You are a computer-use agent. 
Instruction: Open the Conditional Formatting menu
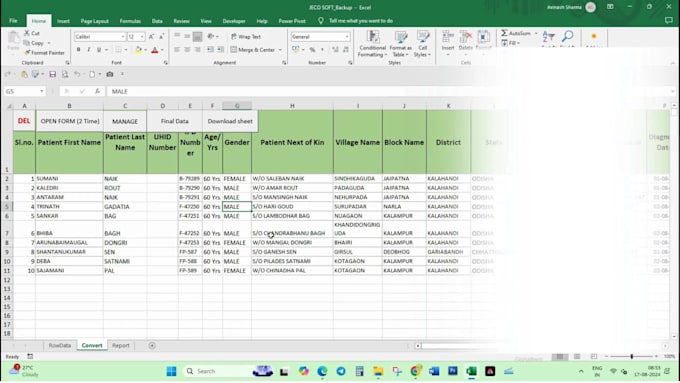click(373, 44)
